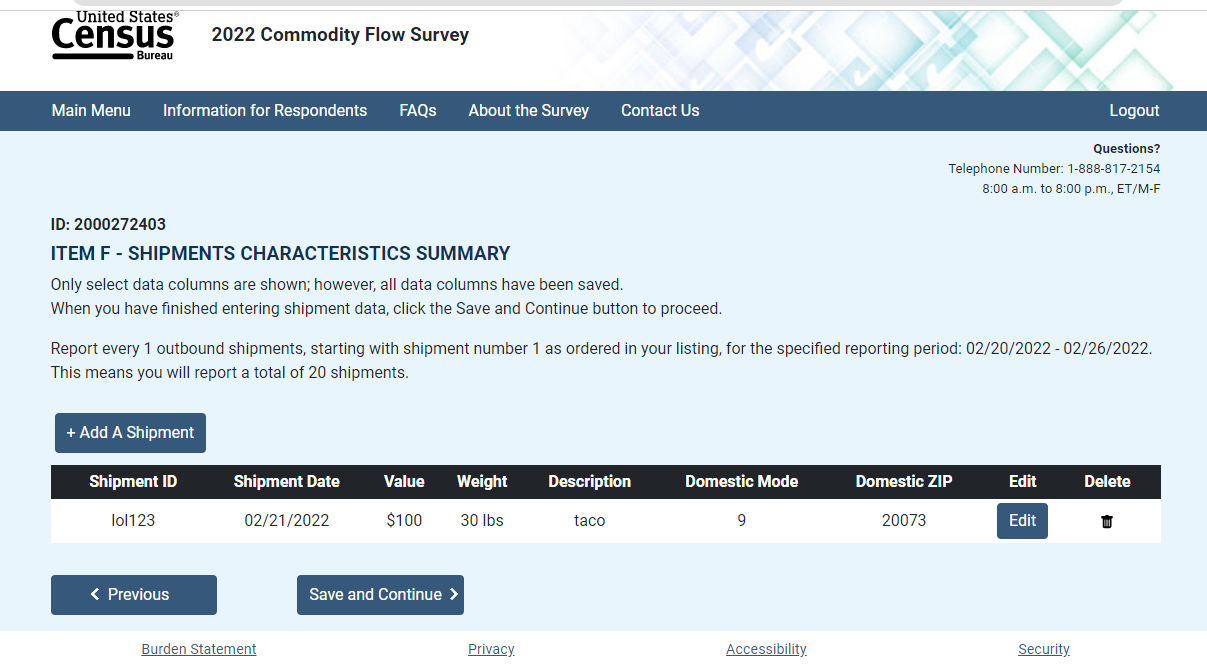Open the Accessibility footer link
Viewport: 1207px width, 666px height.
click(766, 649)
